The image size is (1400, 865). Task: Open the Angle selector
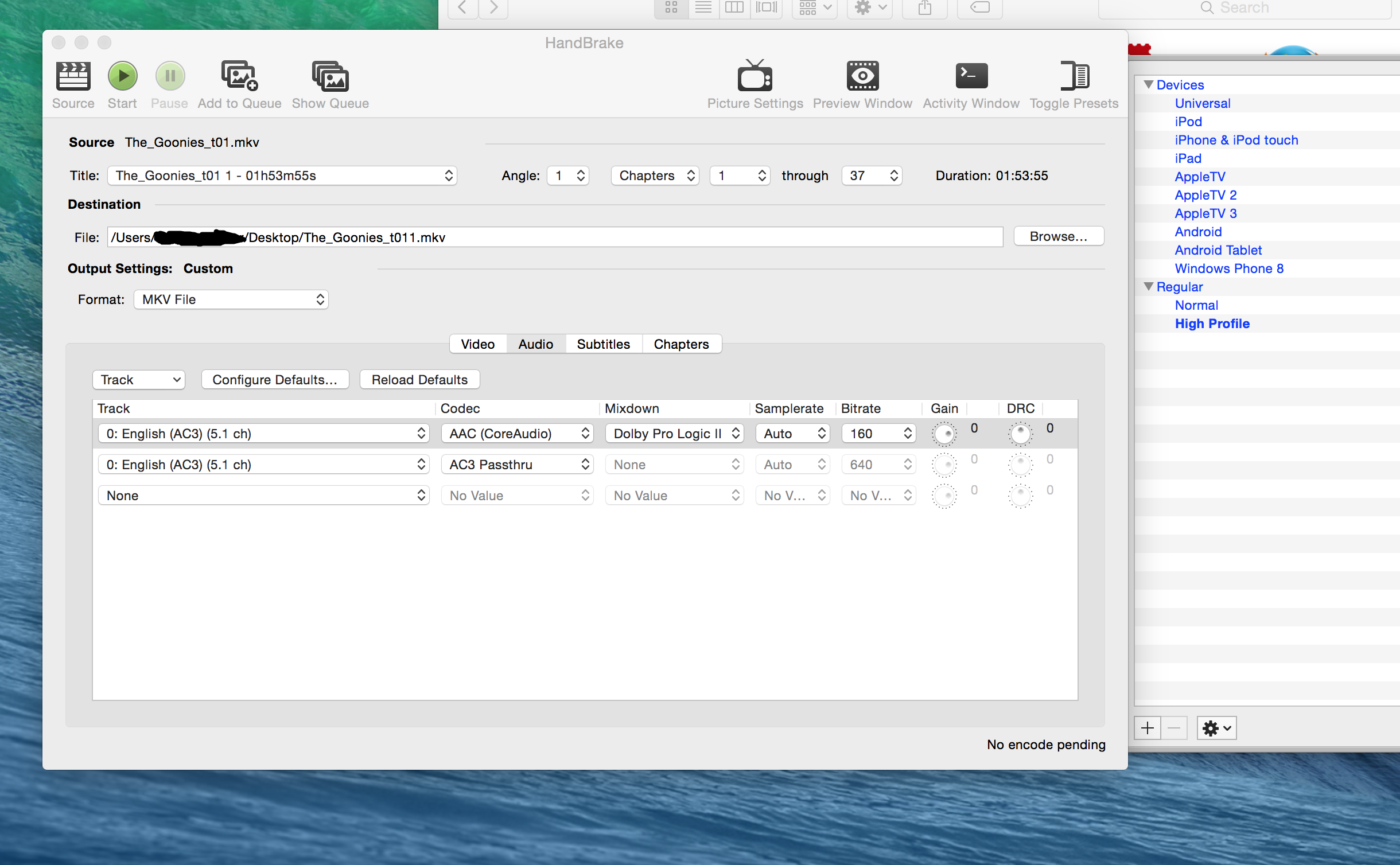(568, 176)
